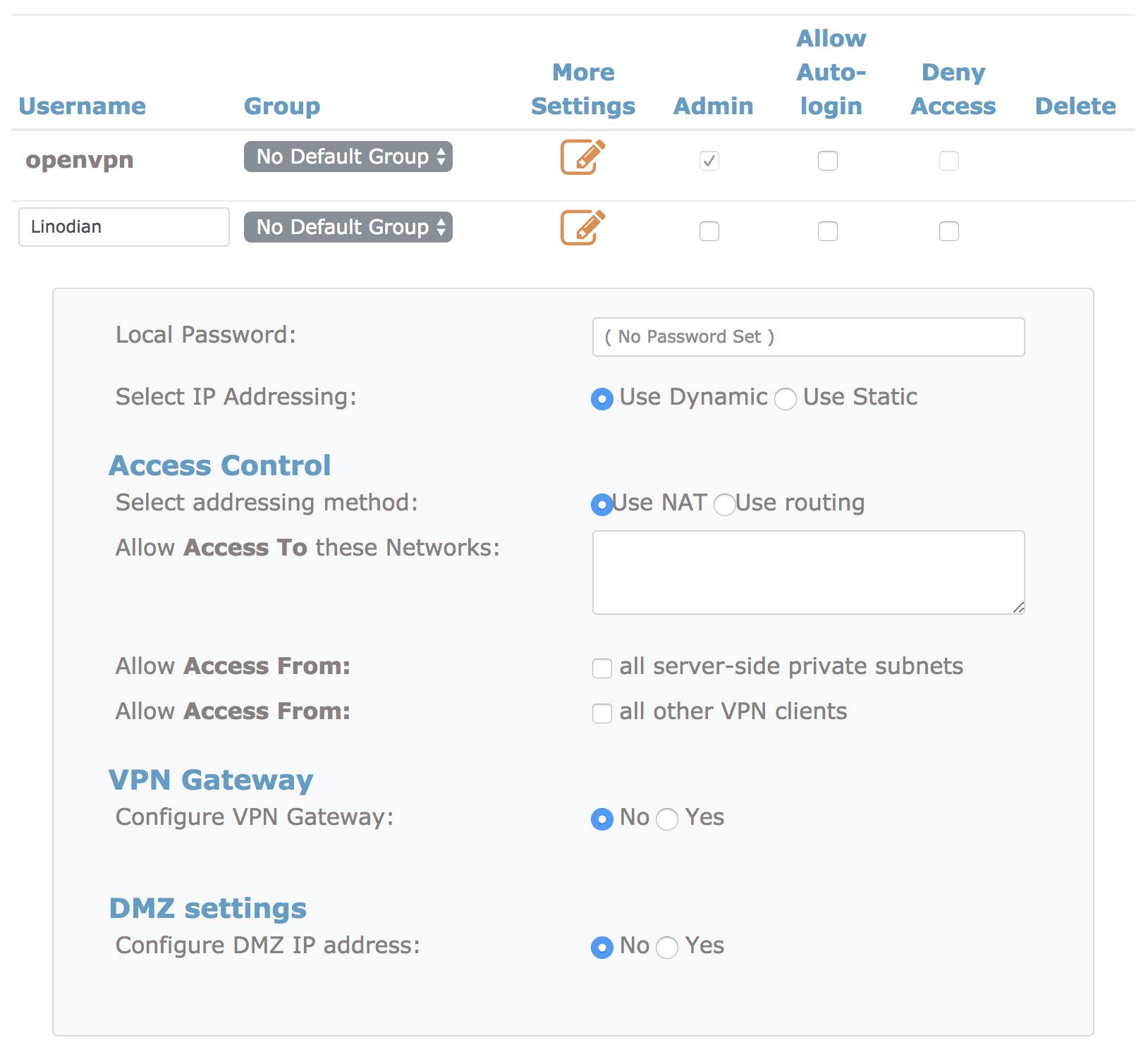The width and height of the screenshot is (1148, 1059).
Task: Check all server-side private subnets access
Action: (602, 668)
